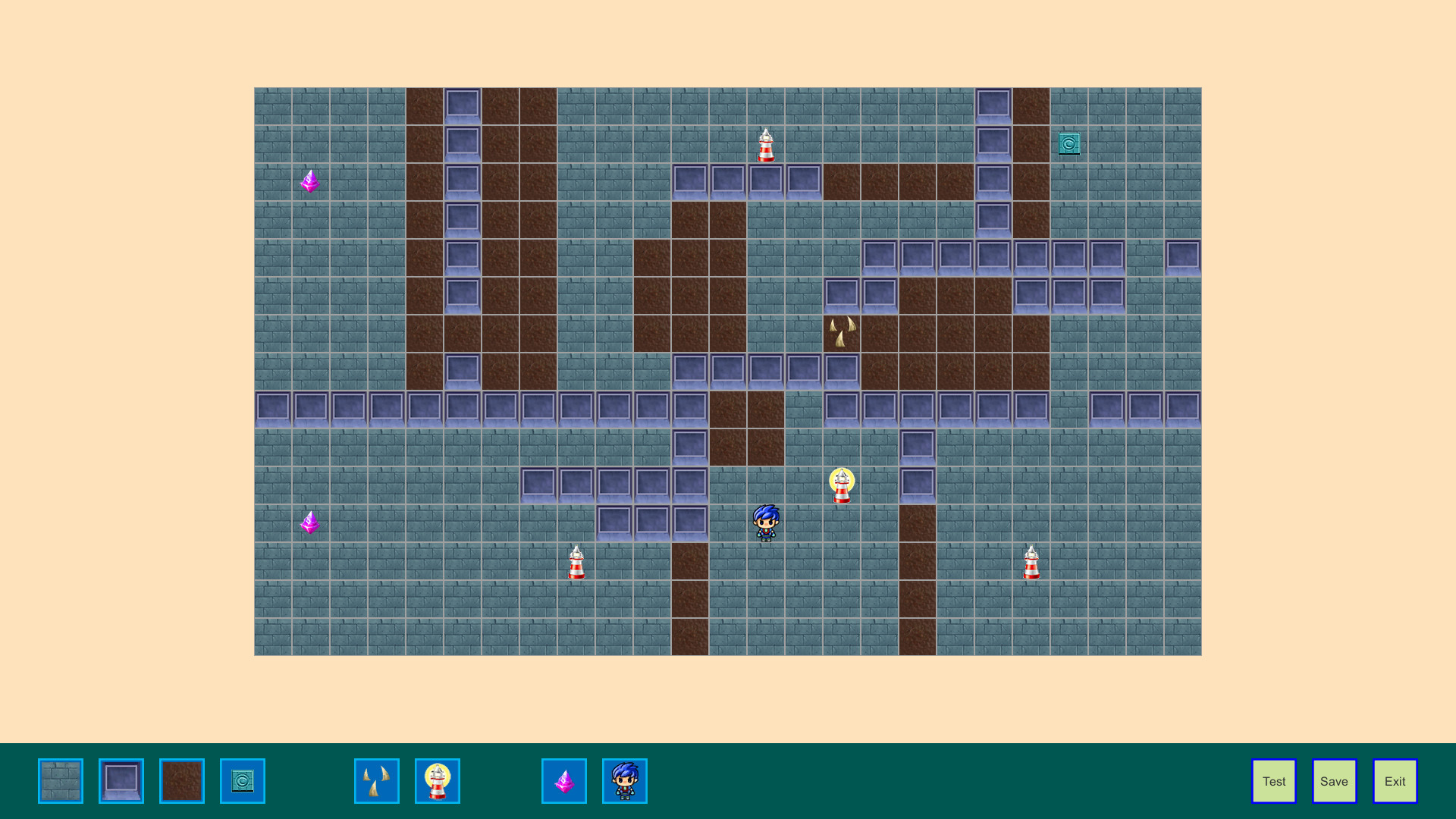The image size is (1456, 819).
Task: Select the teleporter tile in the palette
Action: [242, 780]
